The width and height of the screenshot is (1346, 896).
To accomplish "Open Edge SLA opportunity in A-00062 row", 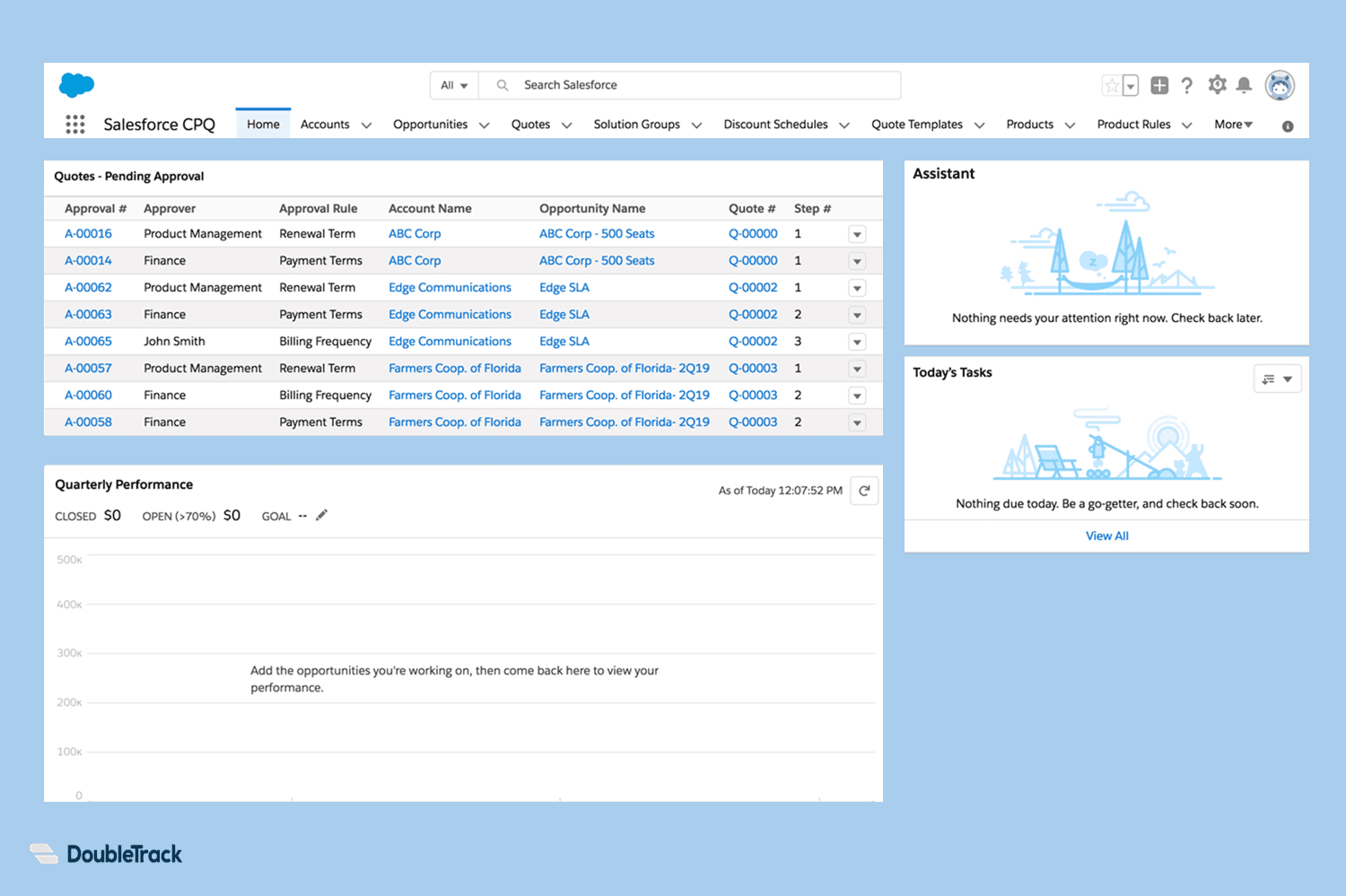I will coord(564,287).
